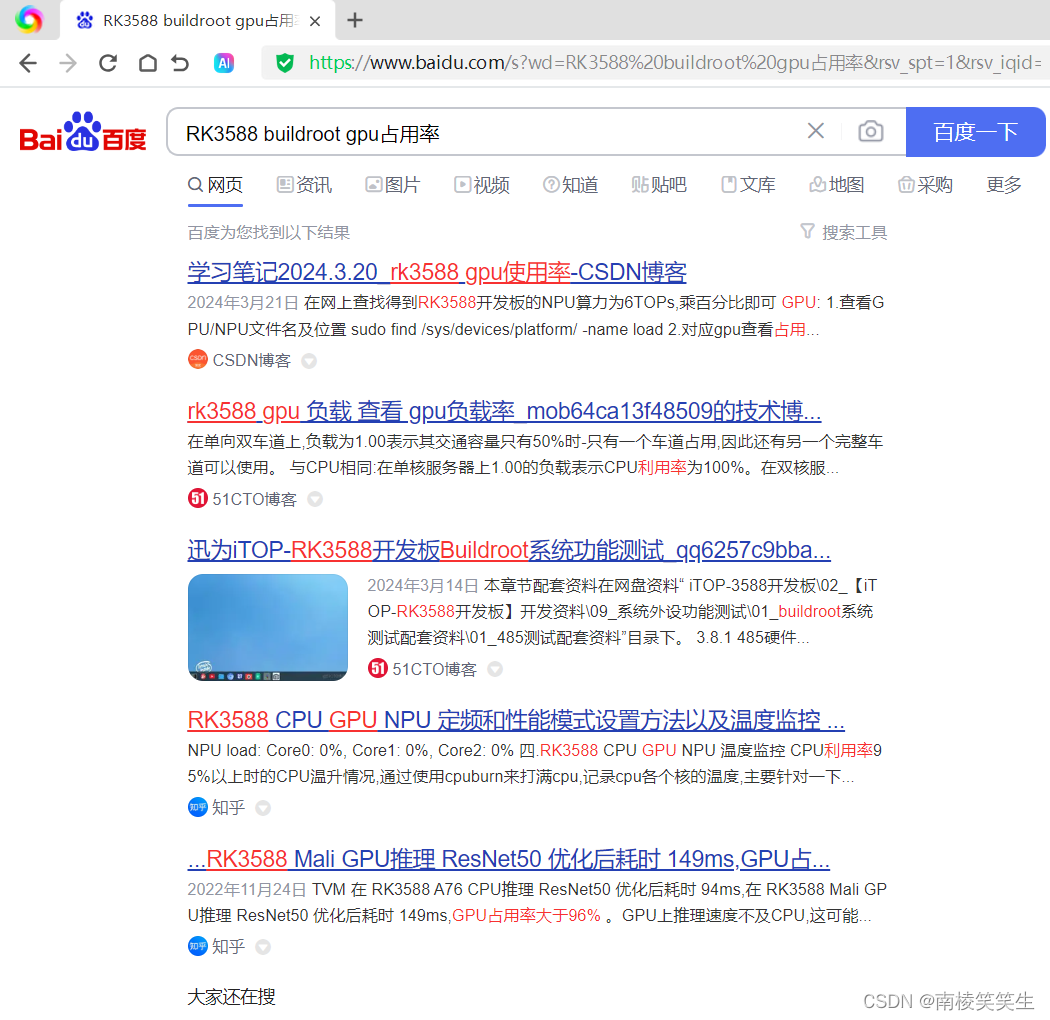This screenshot has height=1020, width=1050.
Task: Open a new browser tab with plus button
Action: click(x=355, y=18)
